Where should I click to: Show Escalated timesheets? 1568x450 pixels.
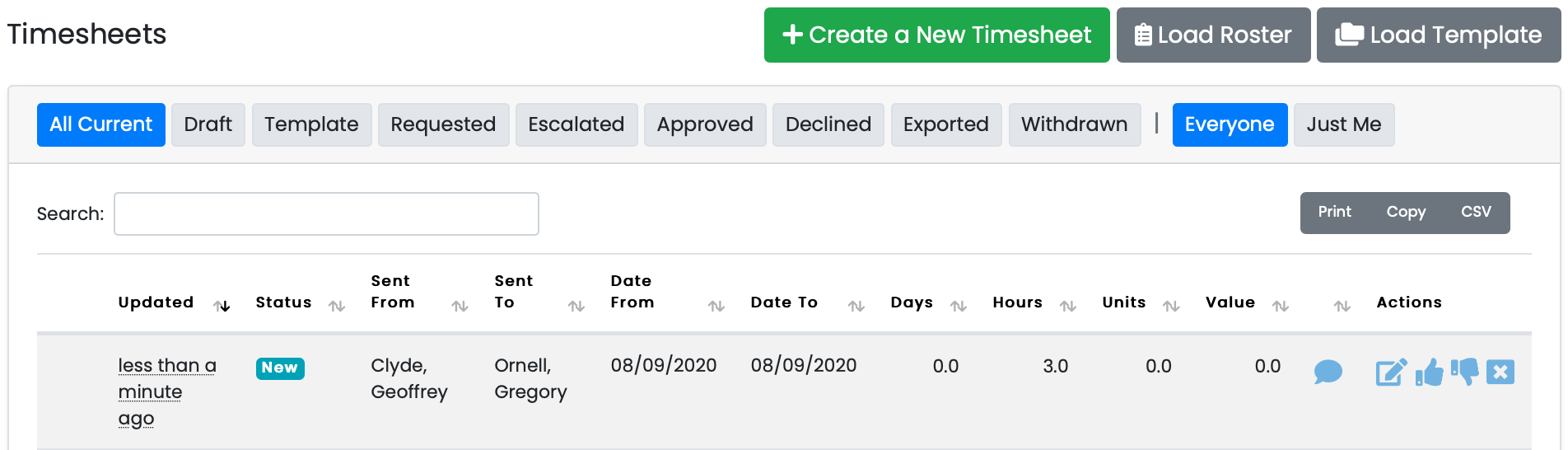pos(576,124)
